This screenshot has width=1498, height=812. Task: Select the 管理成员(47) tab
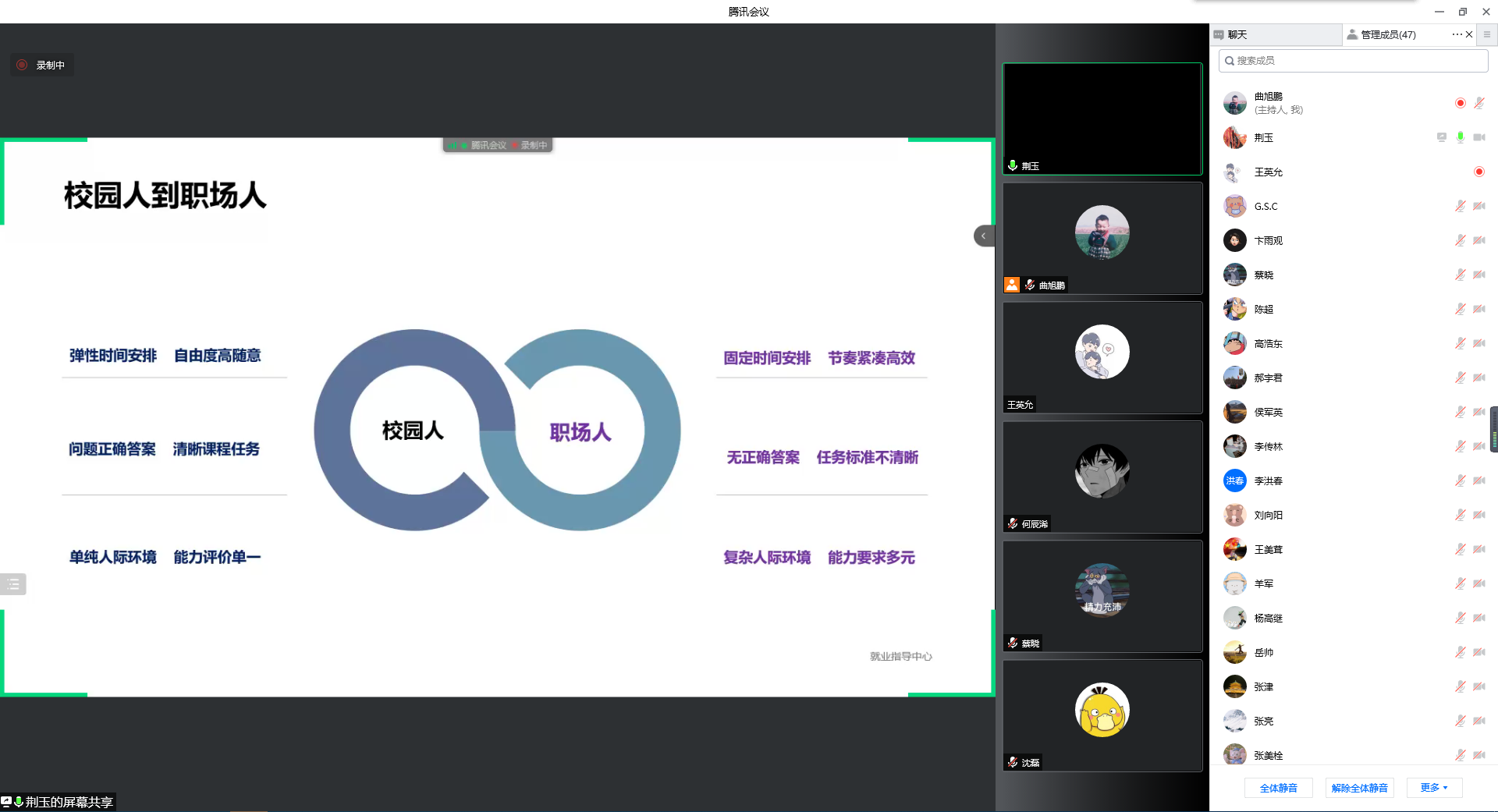1387,34
